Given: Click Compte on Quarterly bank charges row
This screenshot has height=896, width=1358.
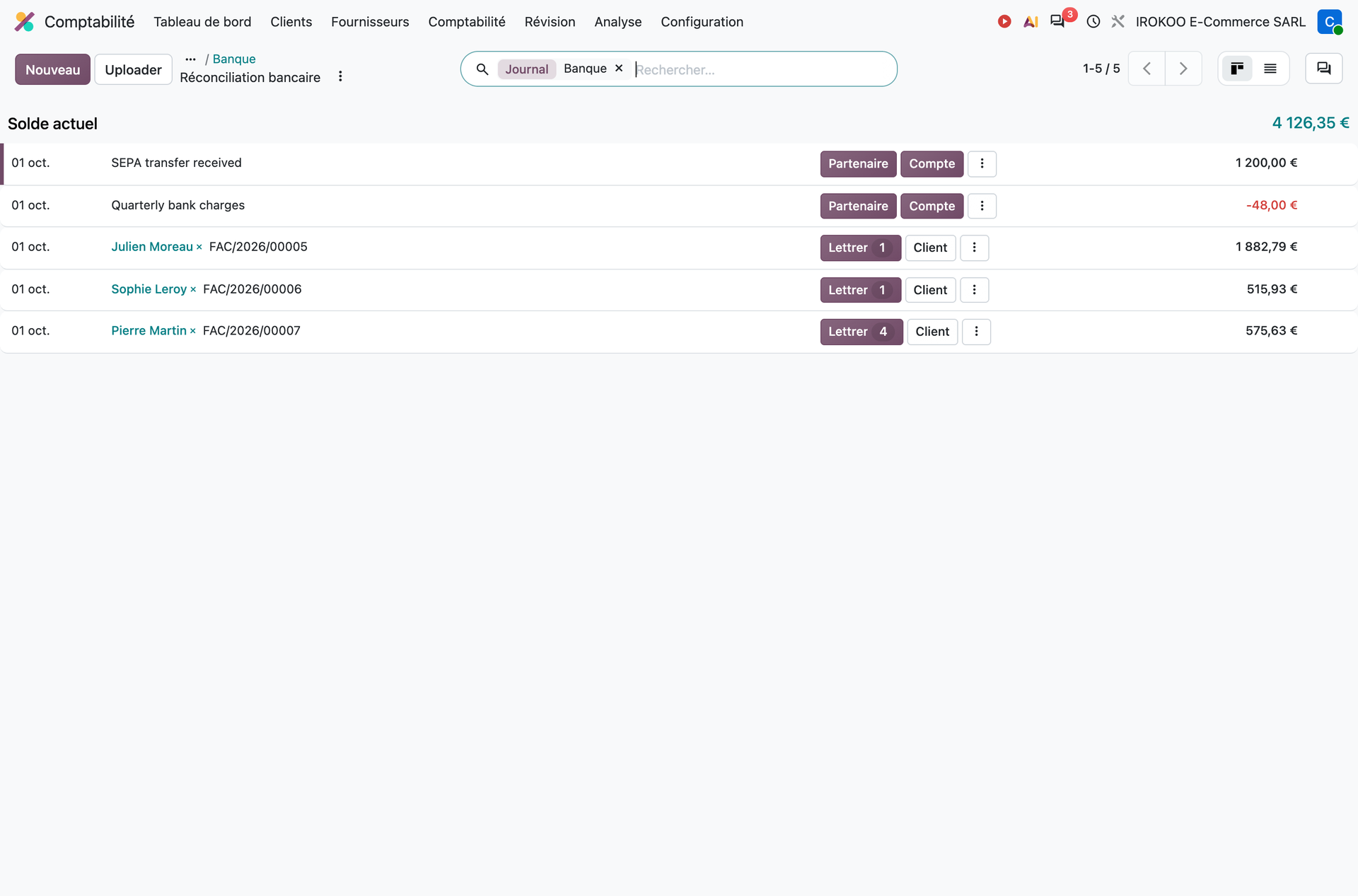Looking at the screenshot, I should [932, 206].
